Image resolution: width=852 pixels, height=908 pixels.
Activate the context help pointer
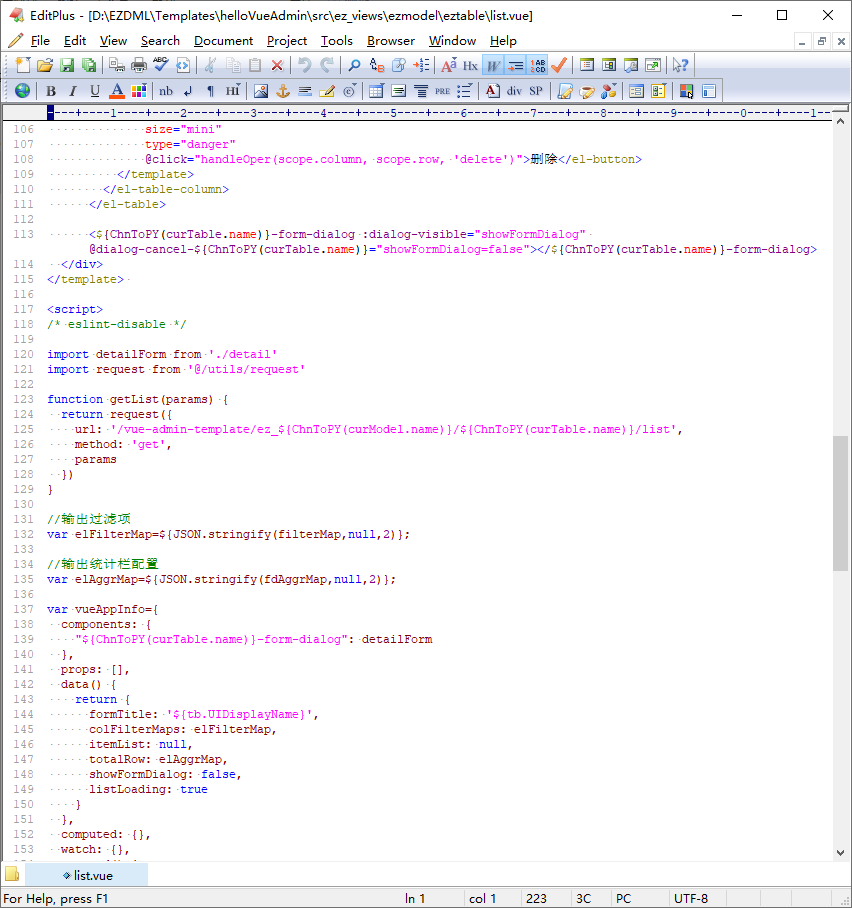pyautogui.click(x=679, y=64)
